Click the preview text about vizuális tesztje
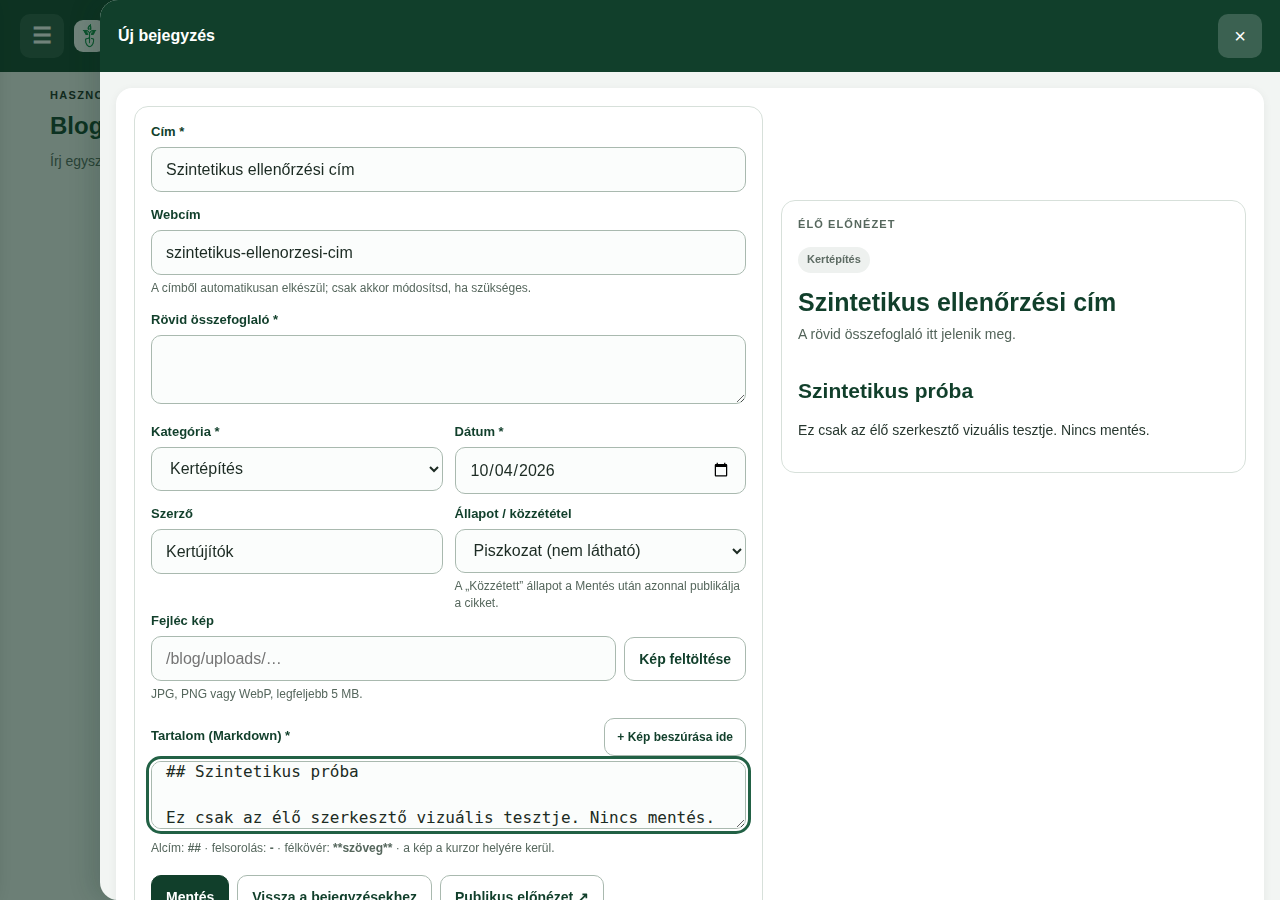 click(974, 430)
